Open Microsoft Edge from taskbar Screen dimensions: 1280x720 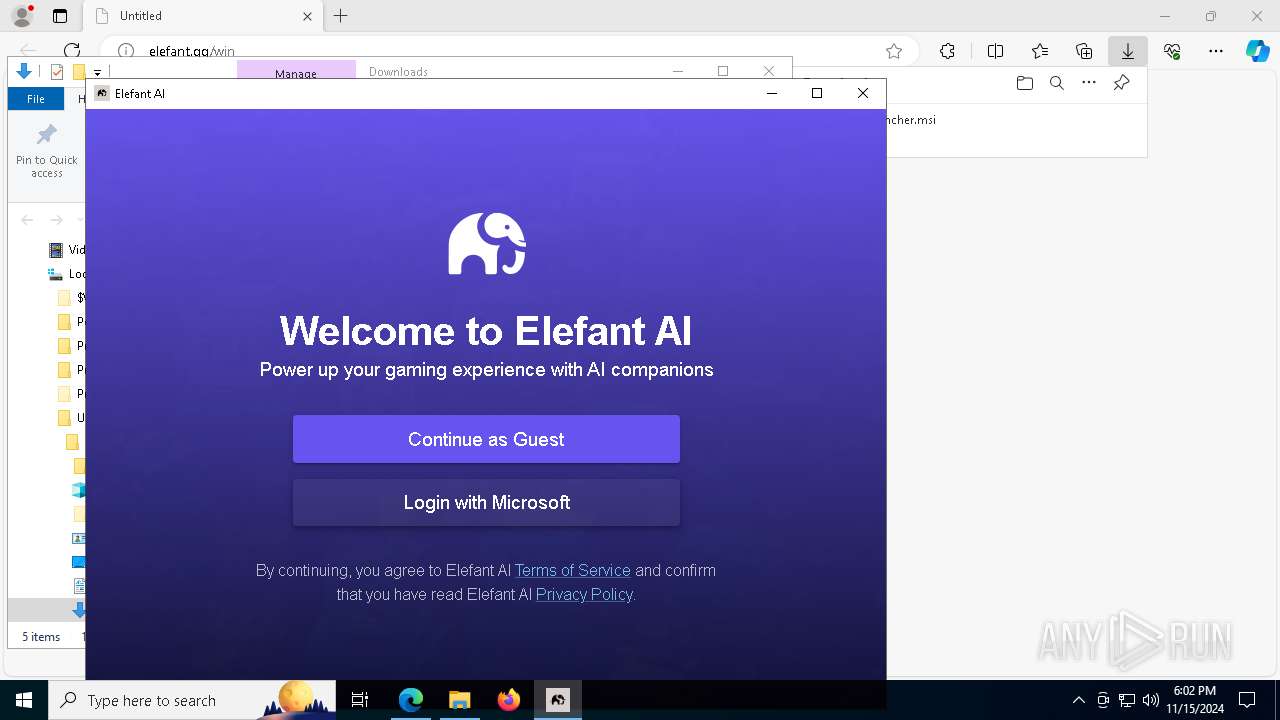tap(410, 700)
